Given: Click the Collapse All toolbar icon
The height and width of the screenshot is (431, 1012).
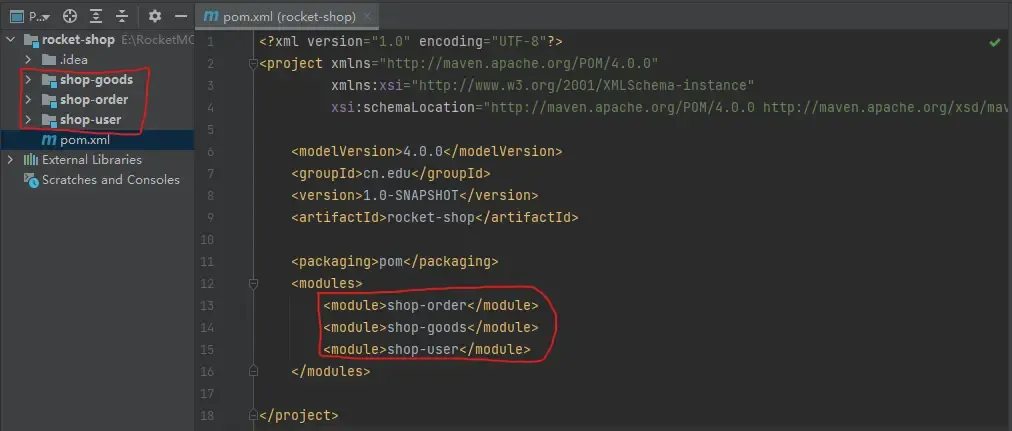Looking at the screenshot, I should [121, 17].
